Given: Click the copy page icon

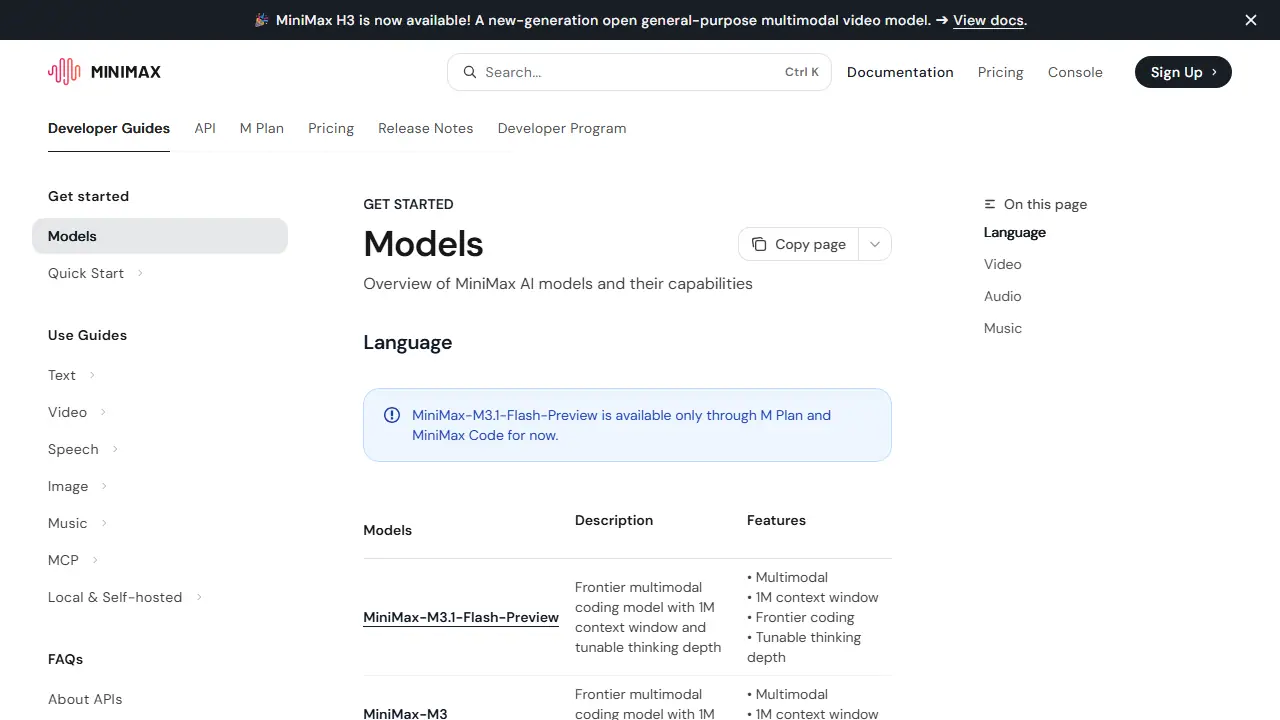Looking at the screenshot, I should 759,244.
